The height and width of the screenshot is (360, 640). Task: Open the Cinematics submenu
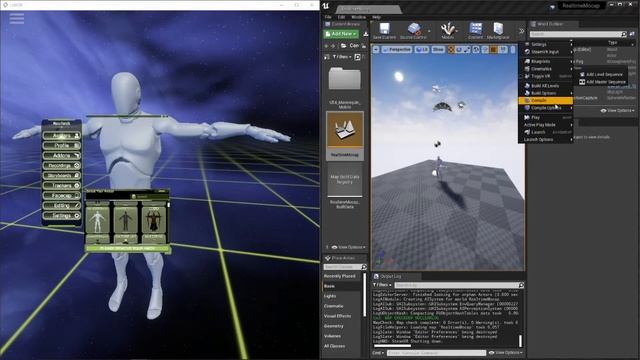coord(545,69)
